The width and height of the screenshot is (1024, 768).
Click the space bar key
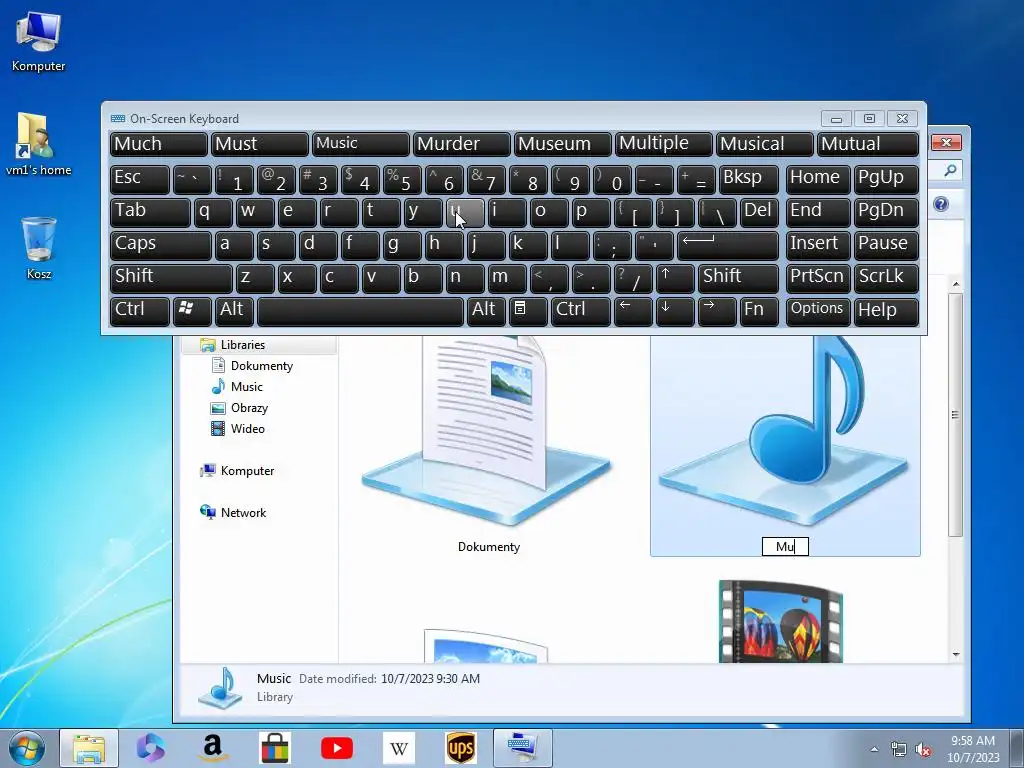coord(360,311)
